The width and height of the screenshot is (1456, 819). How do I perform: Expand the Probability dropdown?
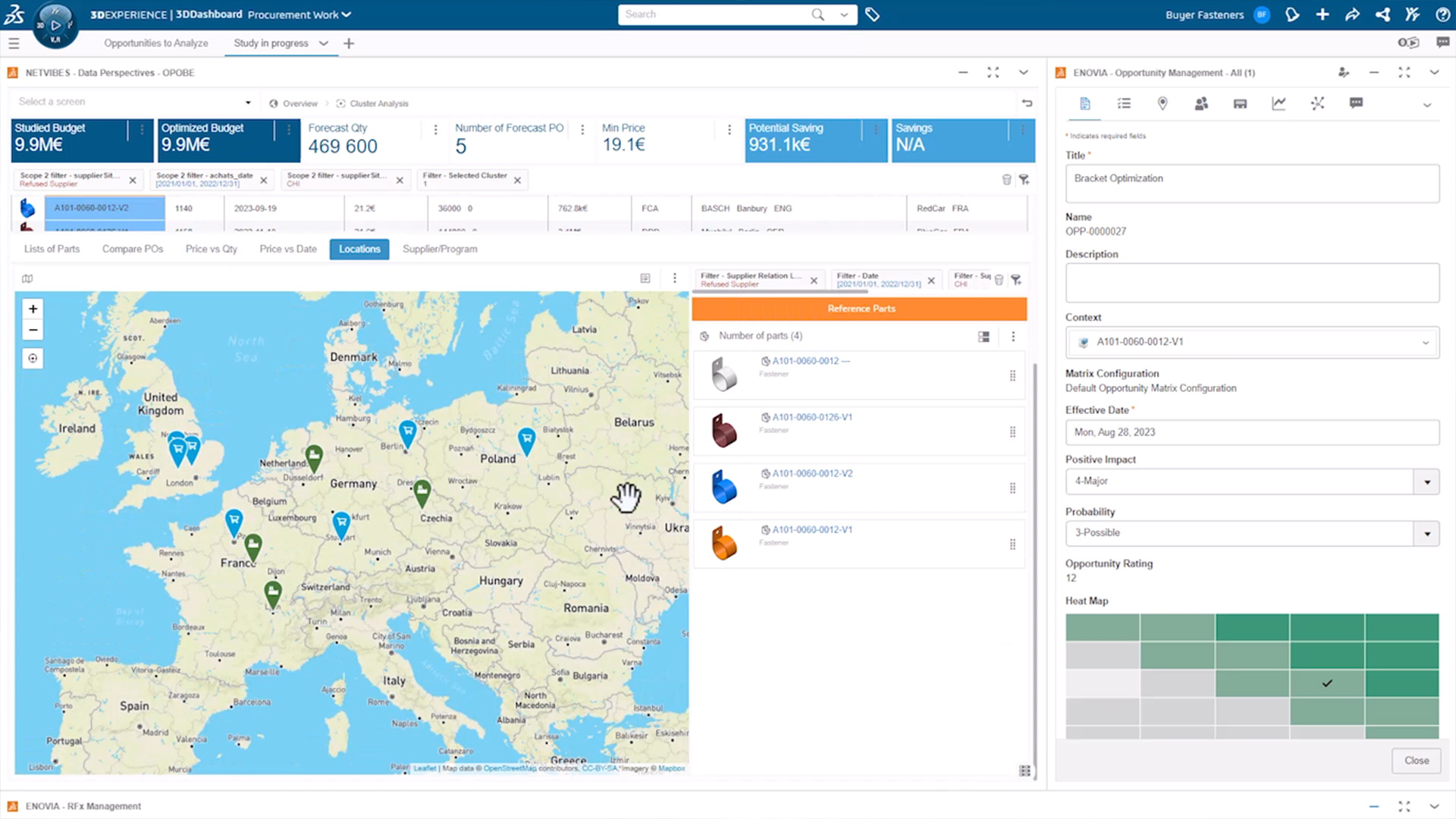[1426, 533]
